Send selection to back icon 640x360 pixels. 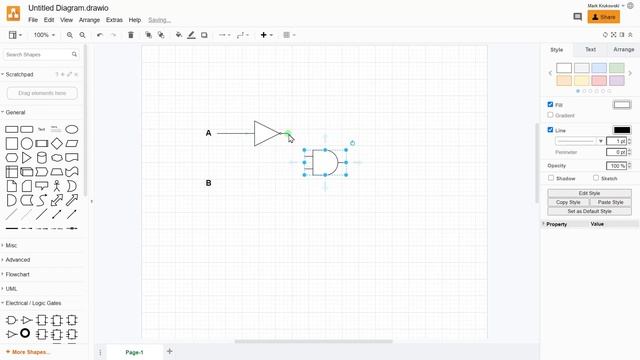pyautogui.click(x=161, y=35)
